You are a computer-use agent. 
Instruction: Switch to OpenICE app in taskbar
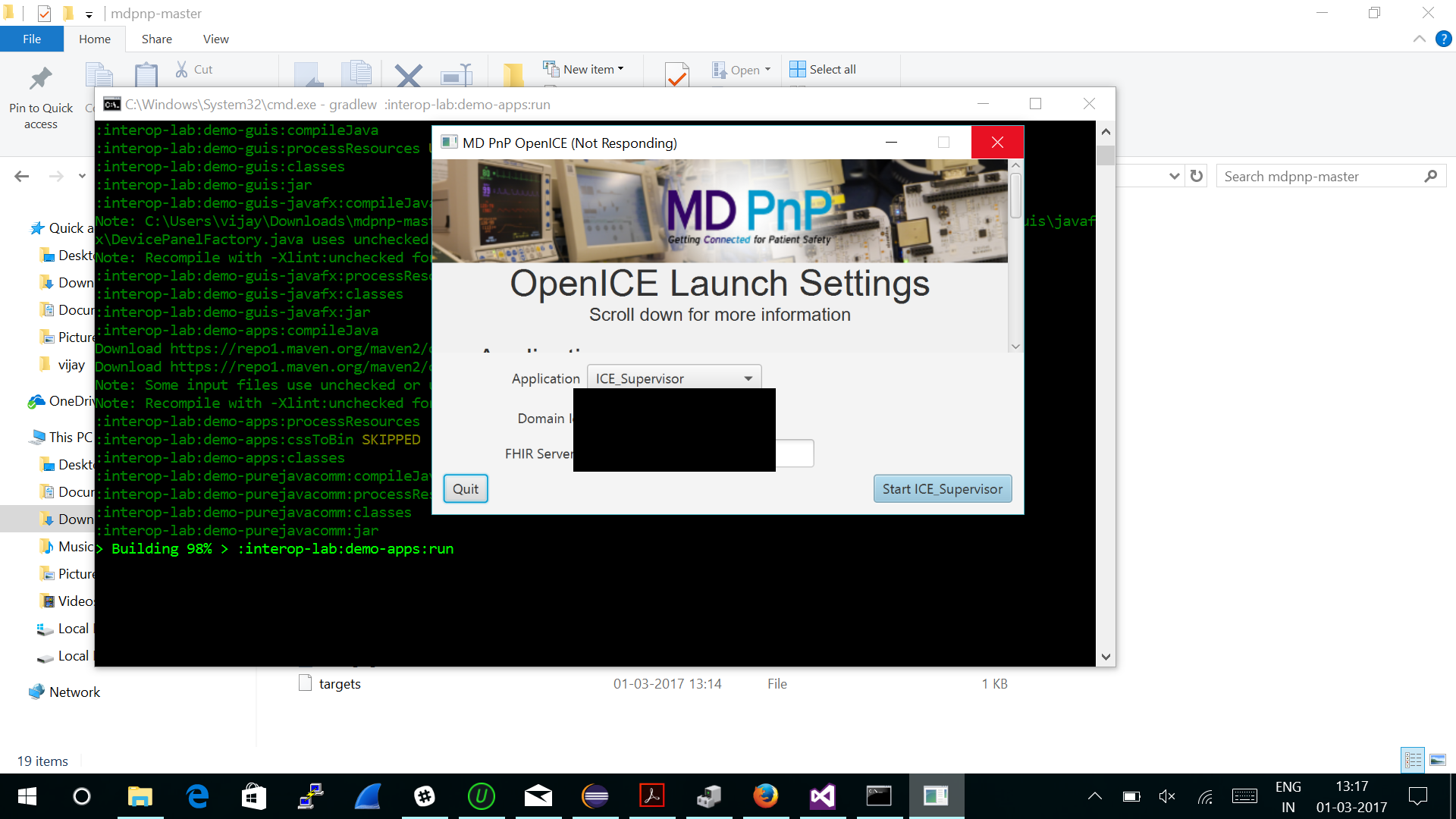(x=937, y=796)
